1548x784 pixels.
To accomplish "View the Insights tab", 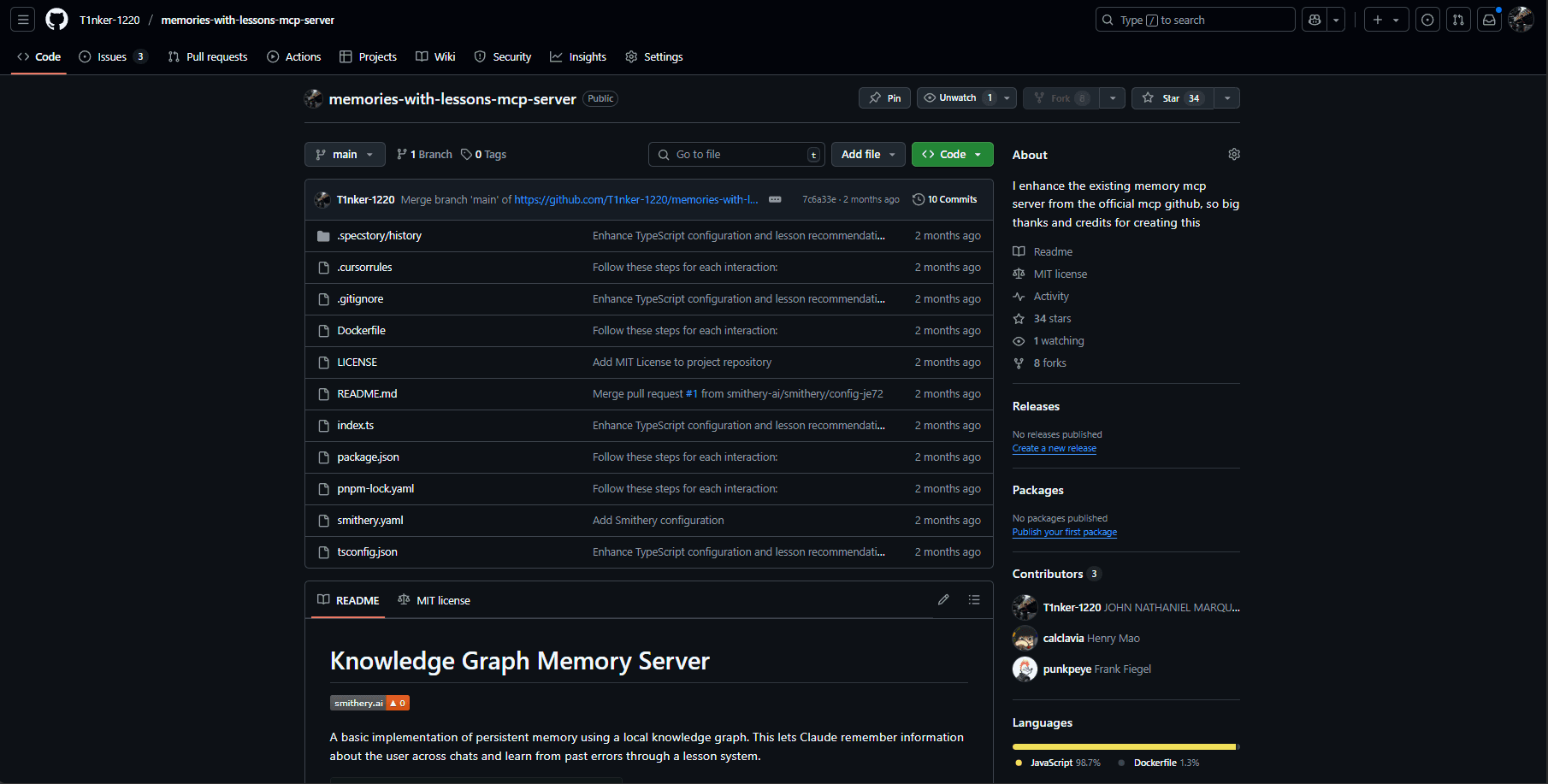I will (x=578, y=56).
